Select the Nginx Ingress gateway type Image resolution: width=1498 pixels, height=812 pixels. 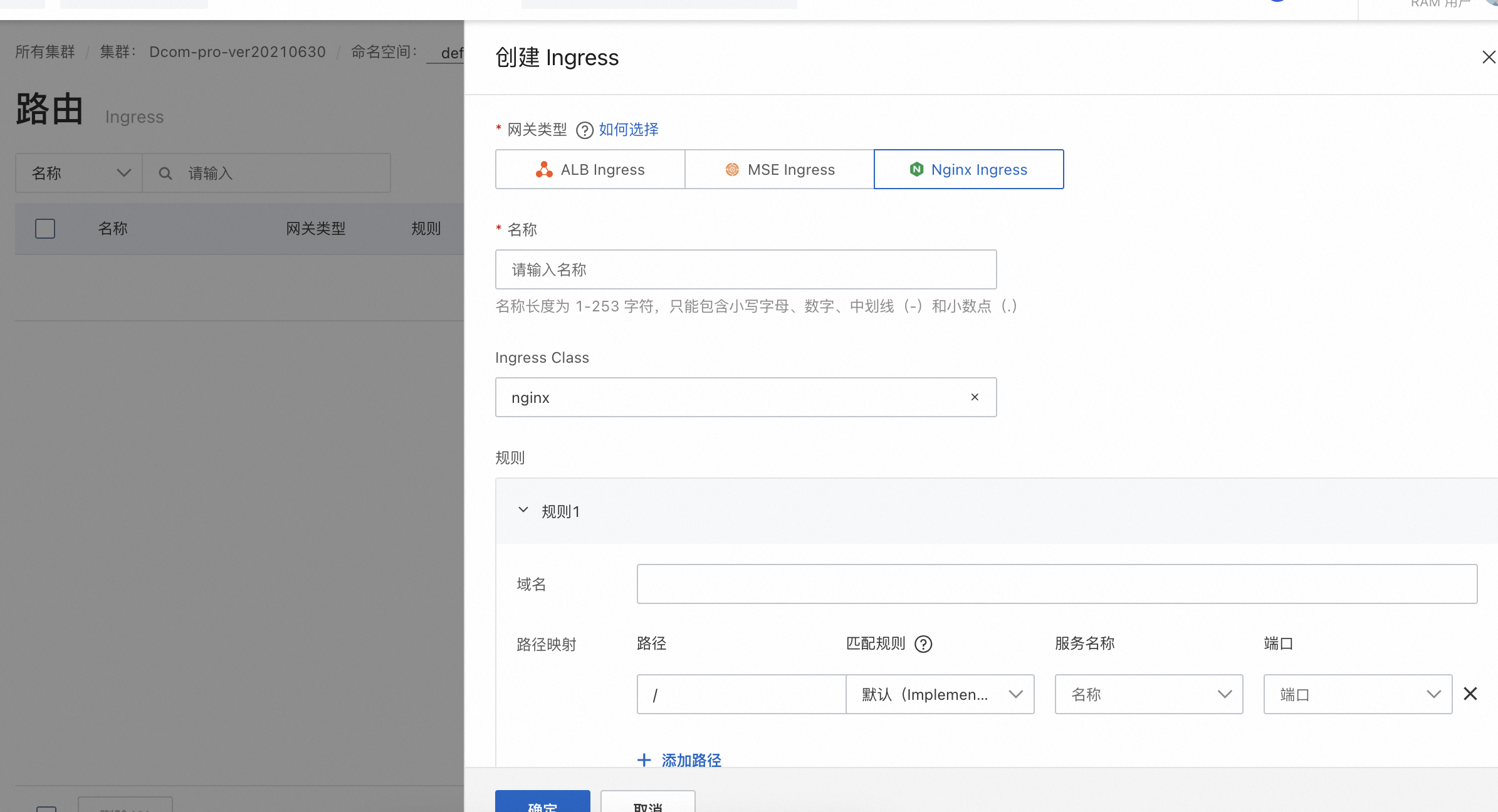968,169
